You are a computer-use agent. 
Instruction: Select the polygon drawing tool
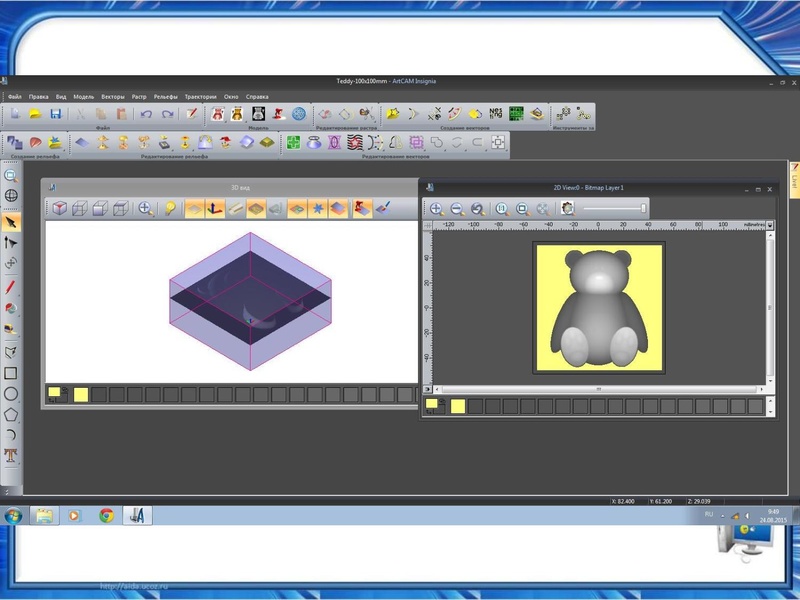tap(11, 413)
